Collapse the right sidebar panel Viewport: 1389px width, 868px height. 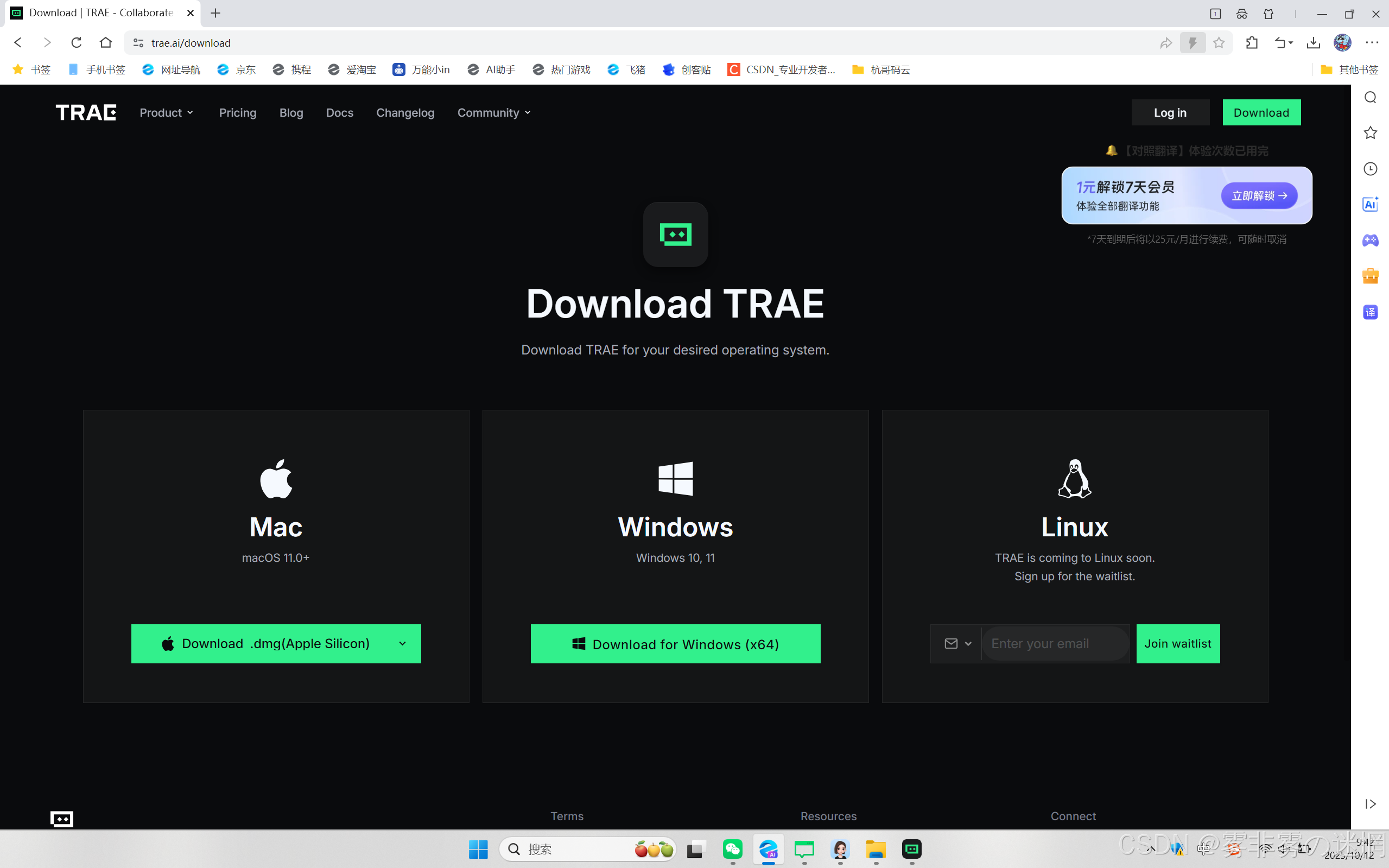click(x=1370, y=804)
